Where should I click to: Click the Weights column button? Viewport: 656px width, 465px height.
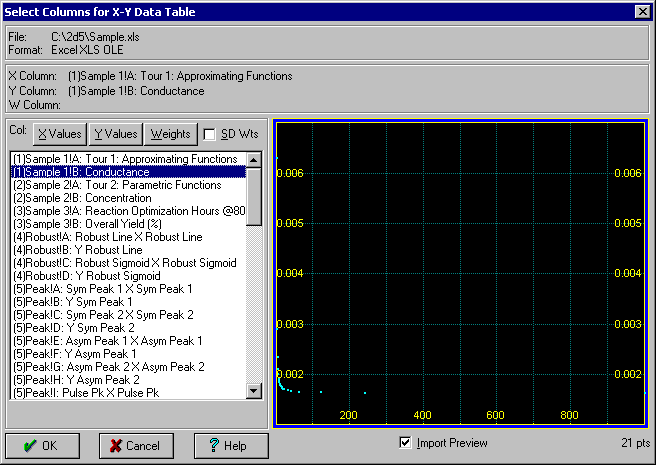coord(169,134)
